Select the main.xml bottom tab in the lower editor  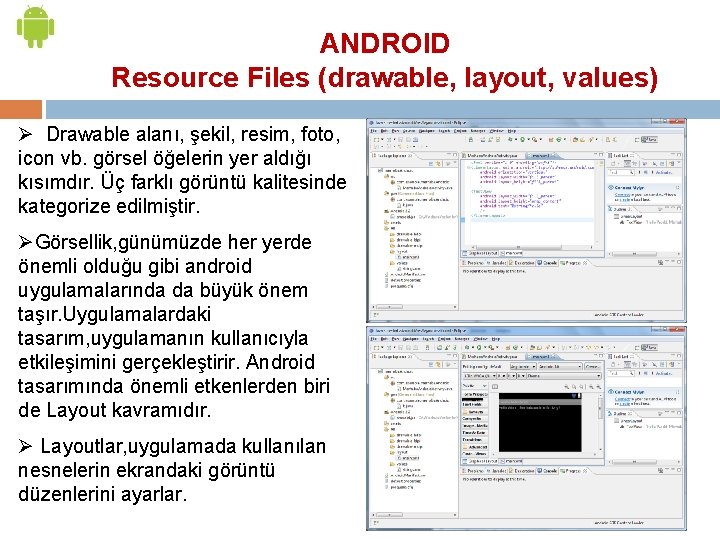(511, 461)
